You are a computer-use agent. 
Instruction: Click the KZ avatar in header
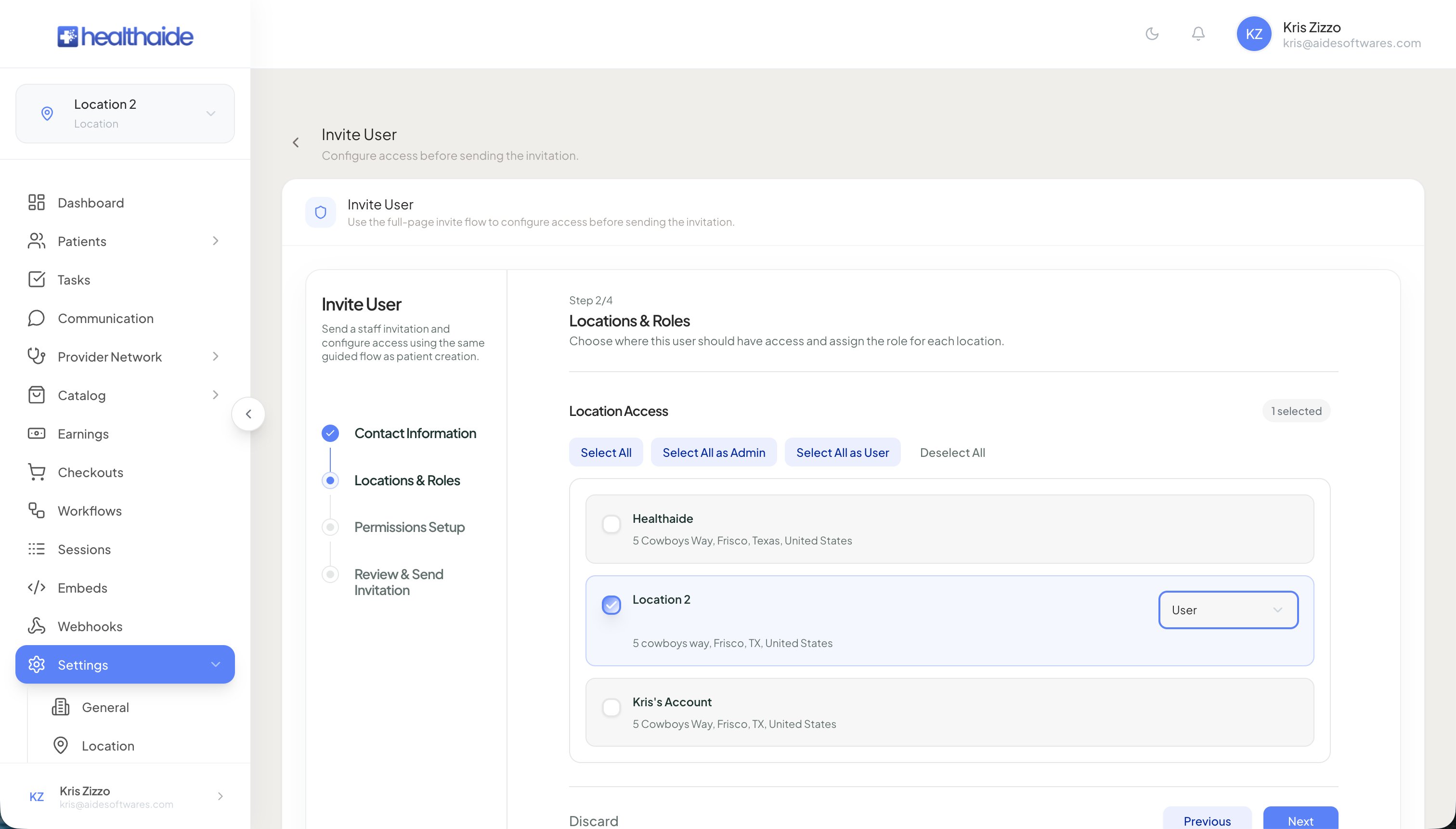point(1254,34)
